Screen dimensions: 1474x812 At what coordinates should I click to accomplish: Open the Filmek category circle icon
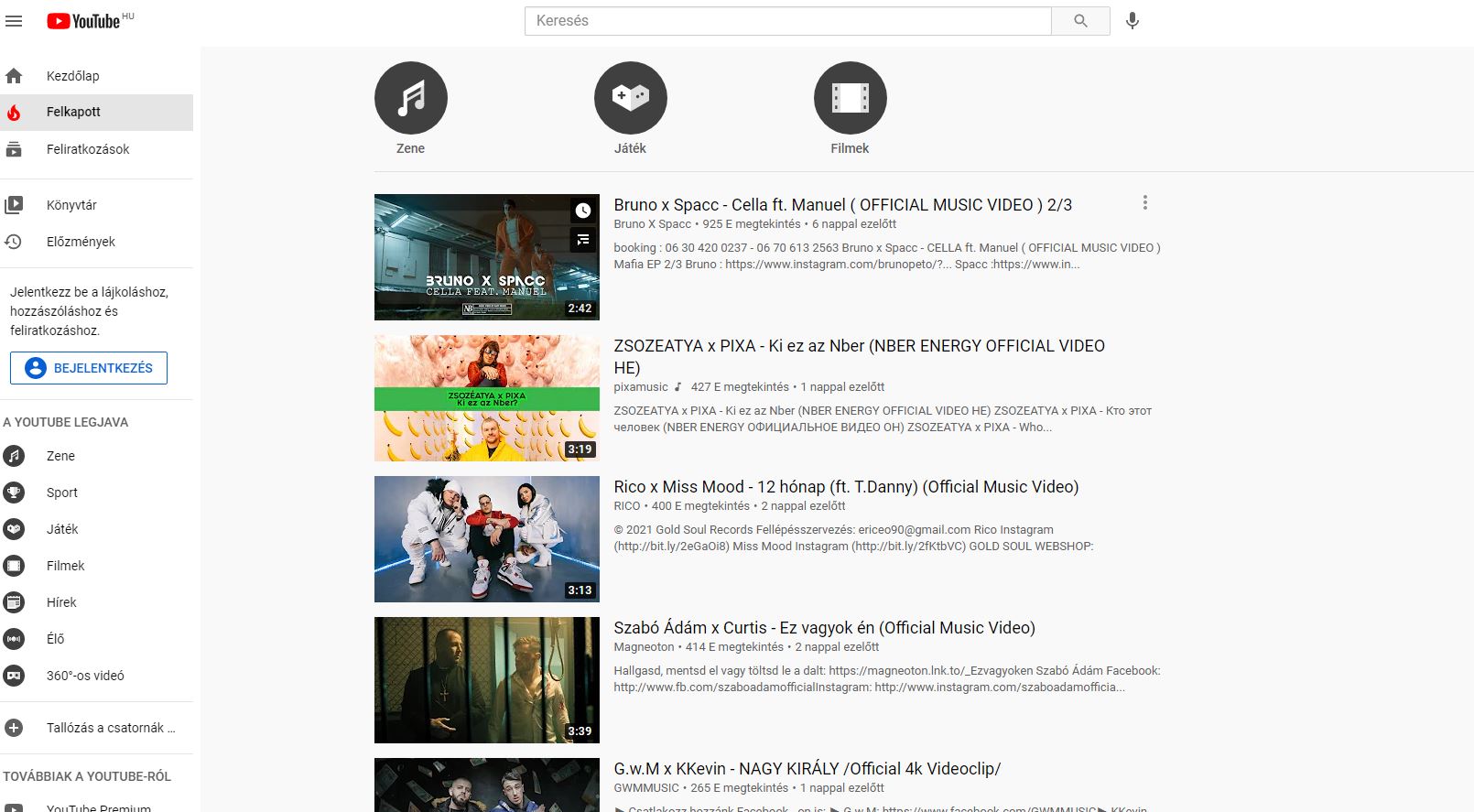(850, 98)
